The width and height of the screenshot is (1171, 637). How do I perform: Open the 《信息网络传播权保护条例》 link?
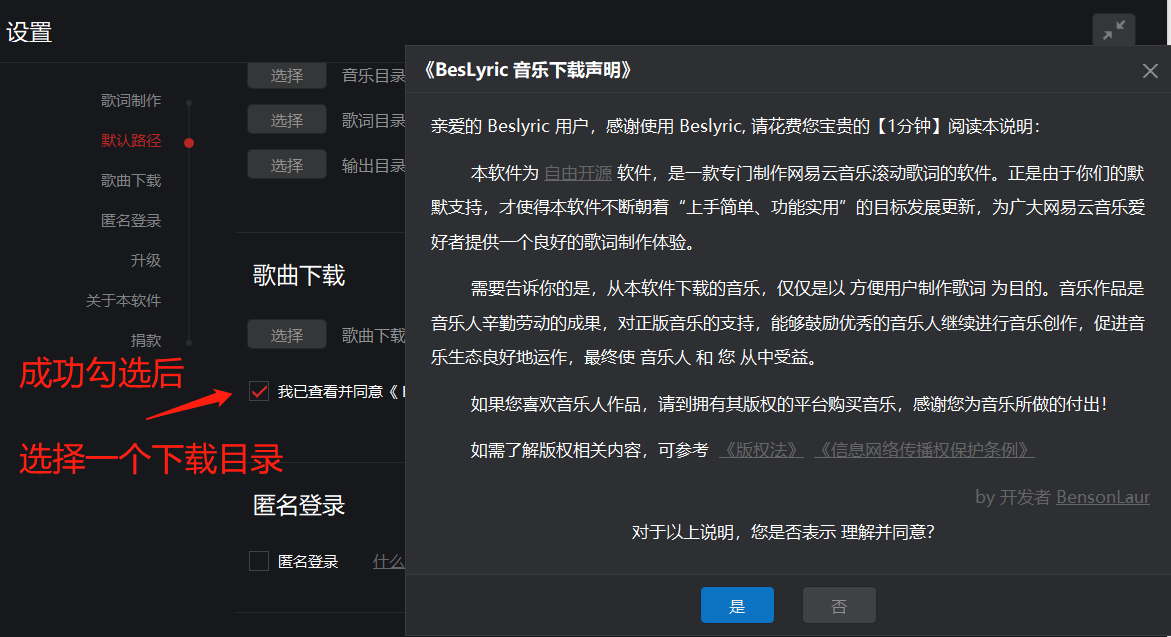pyautogui.click(x=924, y=450)
